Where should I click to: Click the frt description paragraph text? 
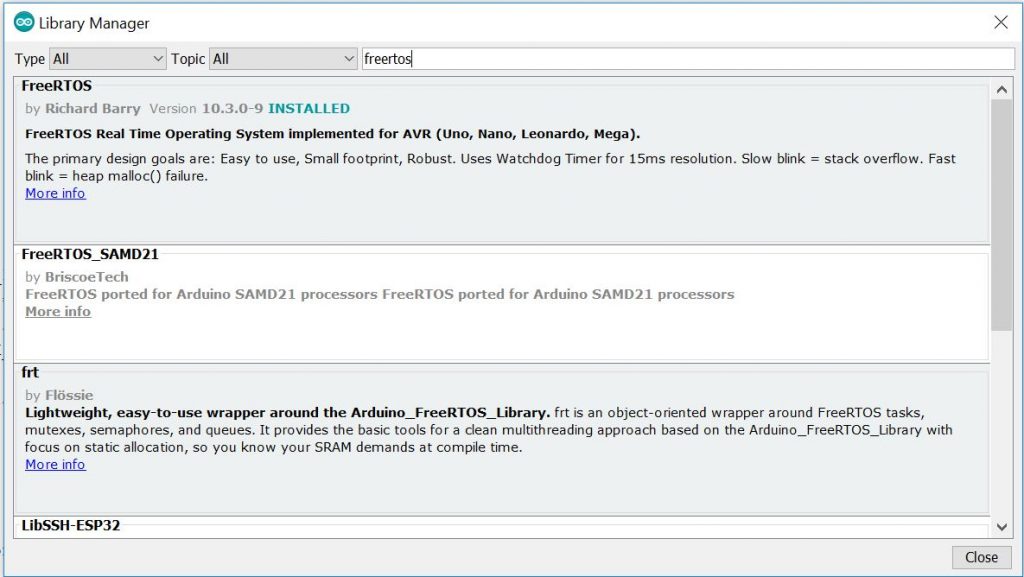(488, 430)
